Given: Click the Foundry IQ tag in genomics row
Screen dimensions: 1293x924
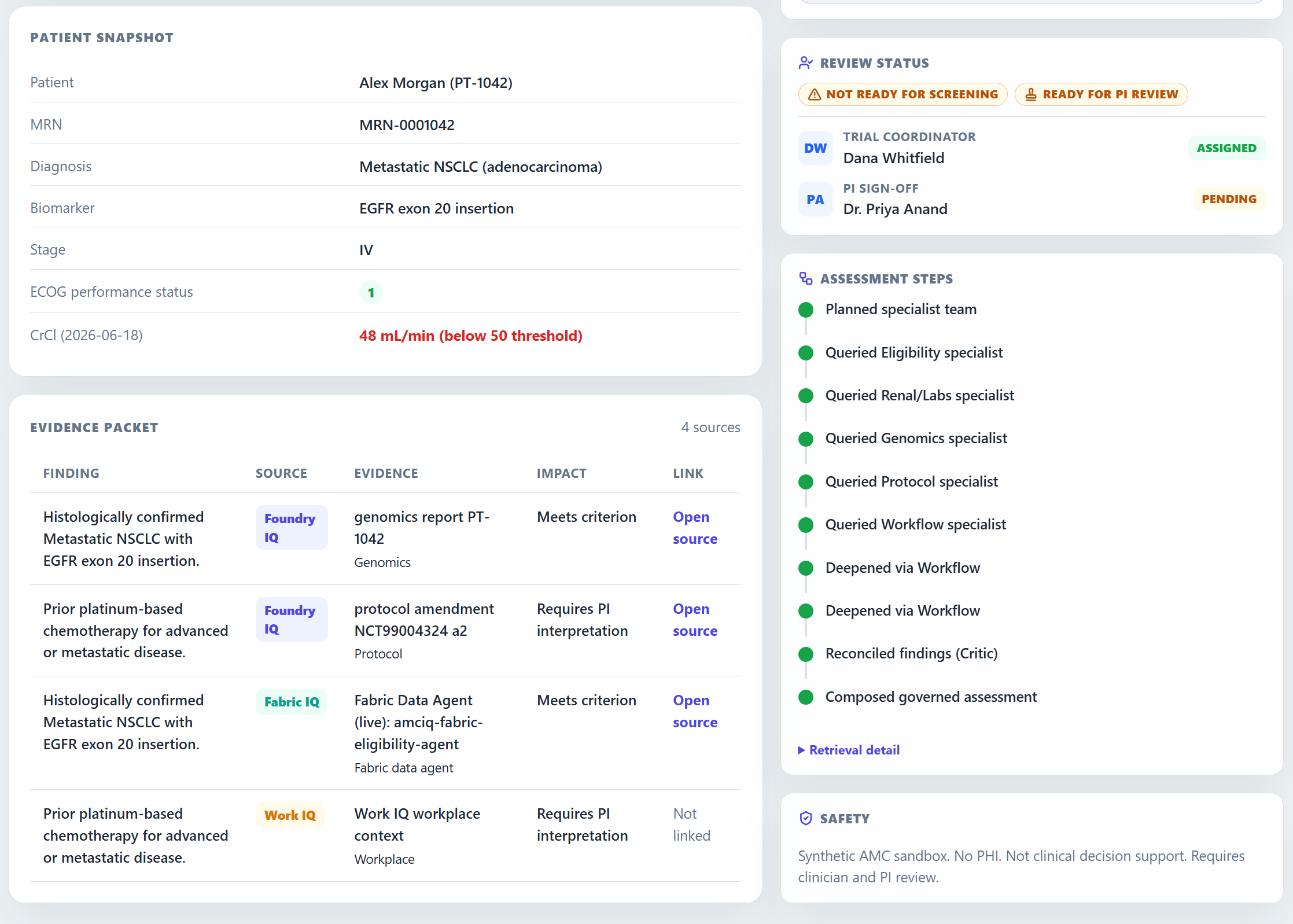Looking at the screenshot, I should (292, 528).
